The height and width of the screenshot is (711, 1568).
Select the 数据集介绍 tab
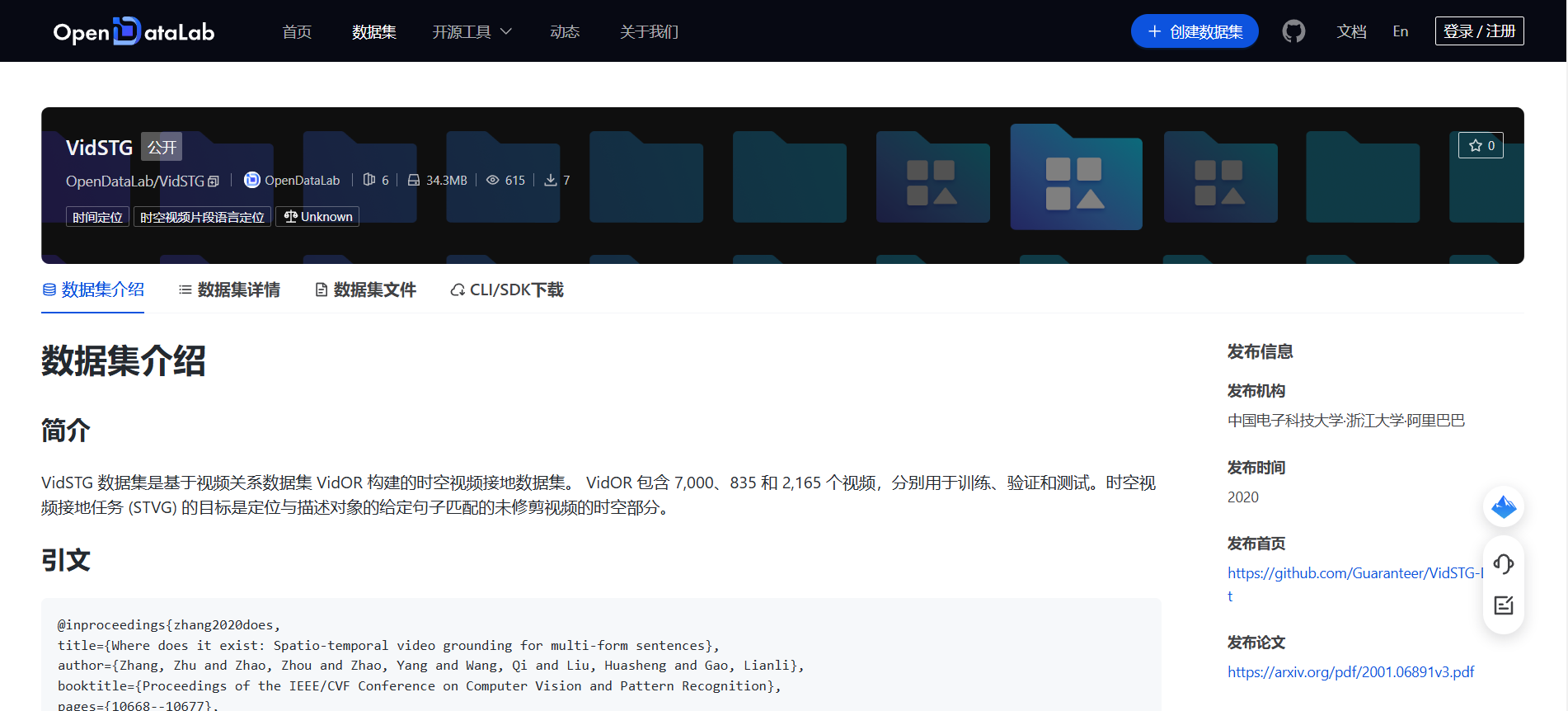coord(93,290)
